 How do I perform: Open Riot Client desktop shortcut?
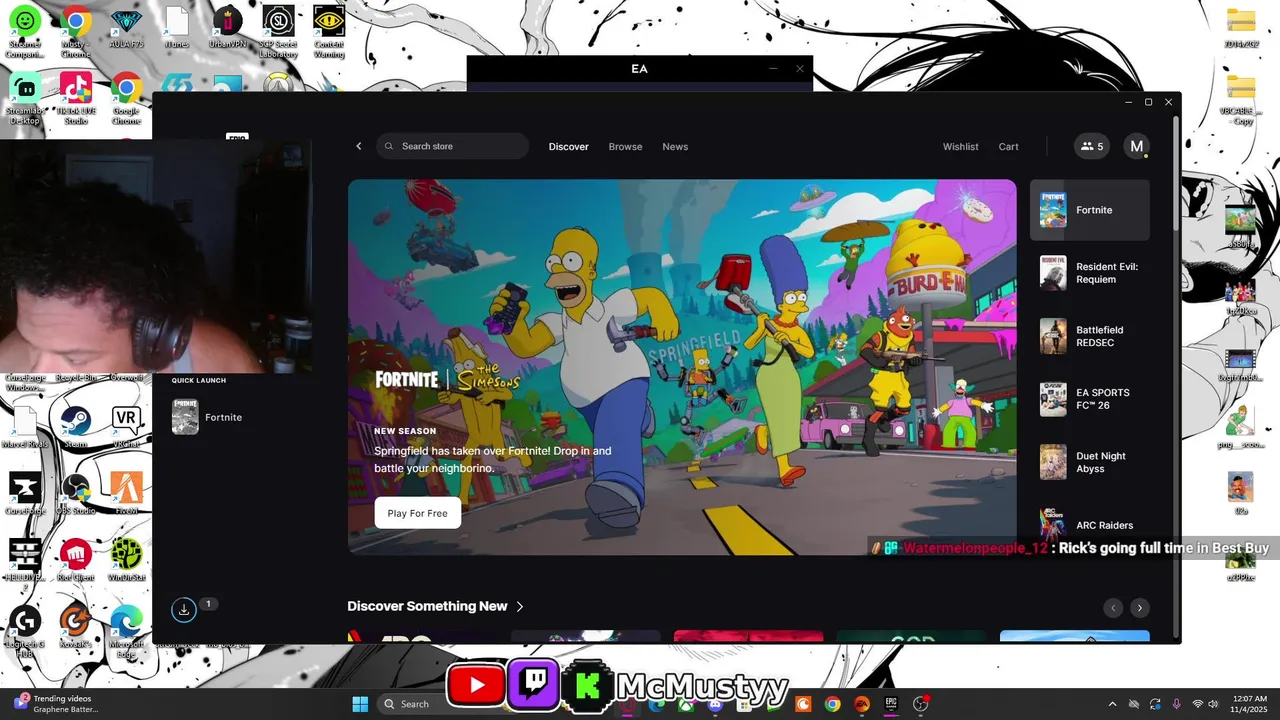point(76,560)
